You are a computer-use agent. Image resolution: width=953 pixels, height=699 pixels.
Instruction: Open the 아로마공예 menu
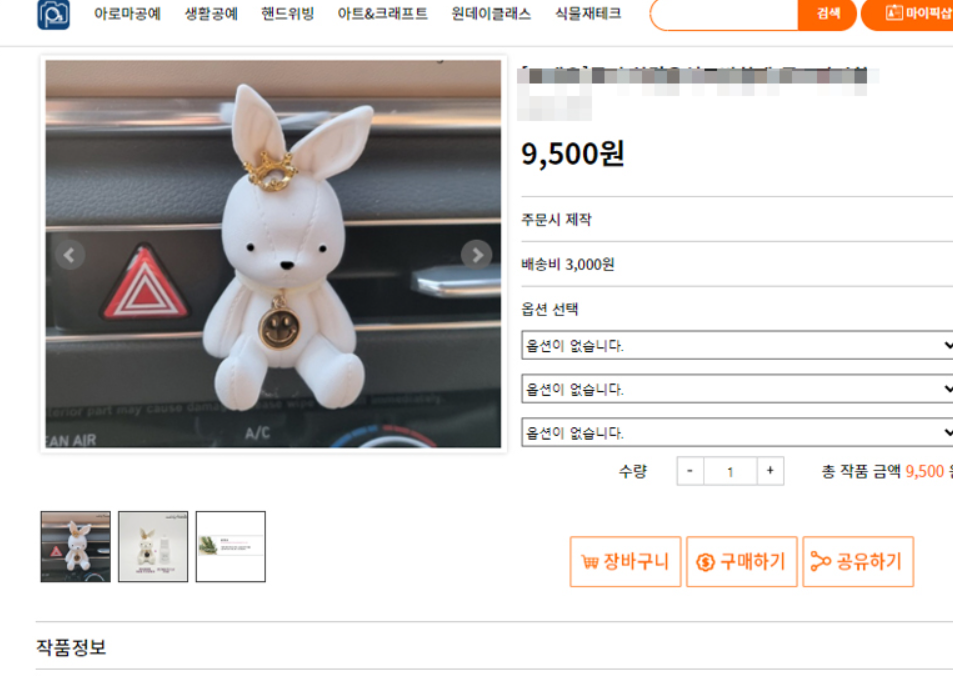point(127,13)
